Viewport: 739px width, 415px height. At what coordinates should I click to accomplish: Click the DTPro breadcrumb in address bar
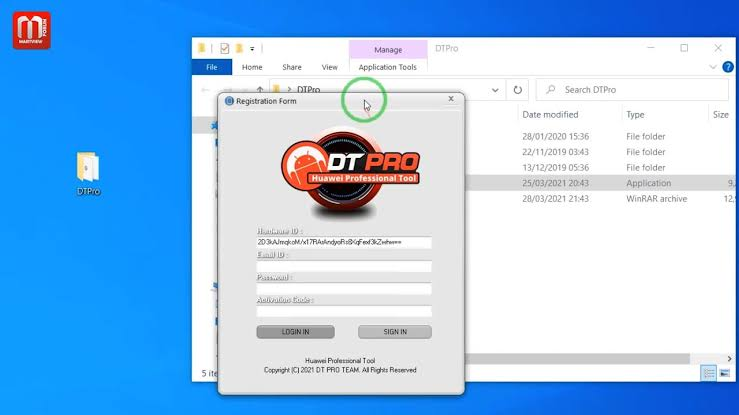pyautogui.click(x=309, y=90)
